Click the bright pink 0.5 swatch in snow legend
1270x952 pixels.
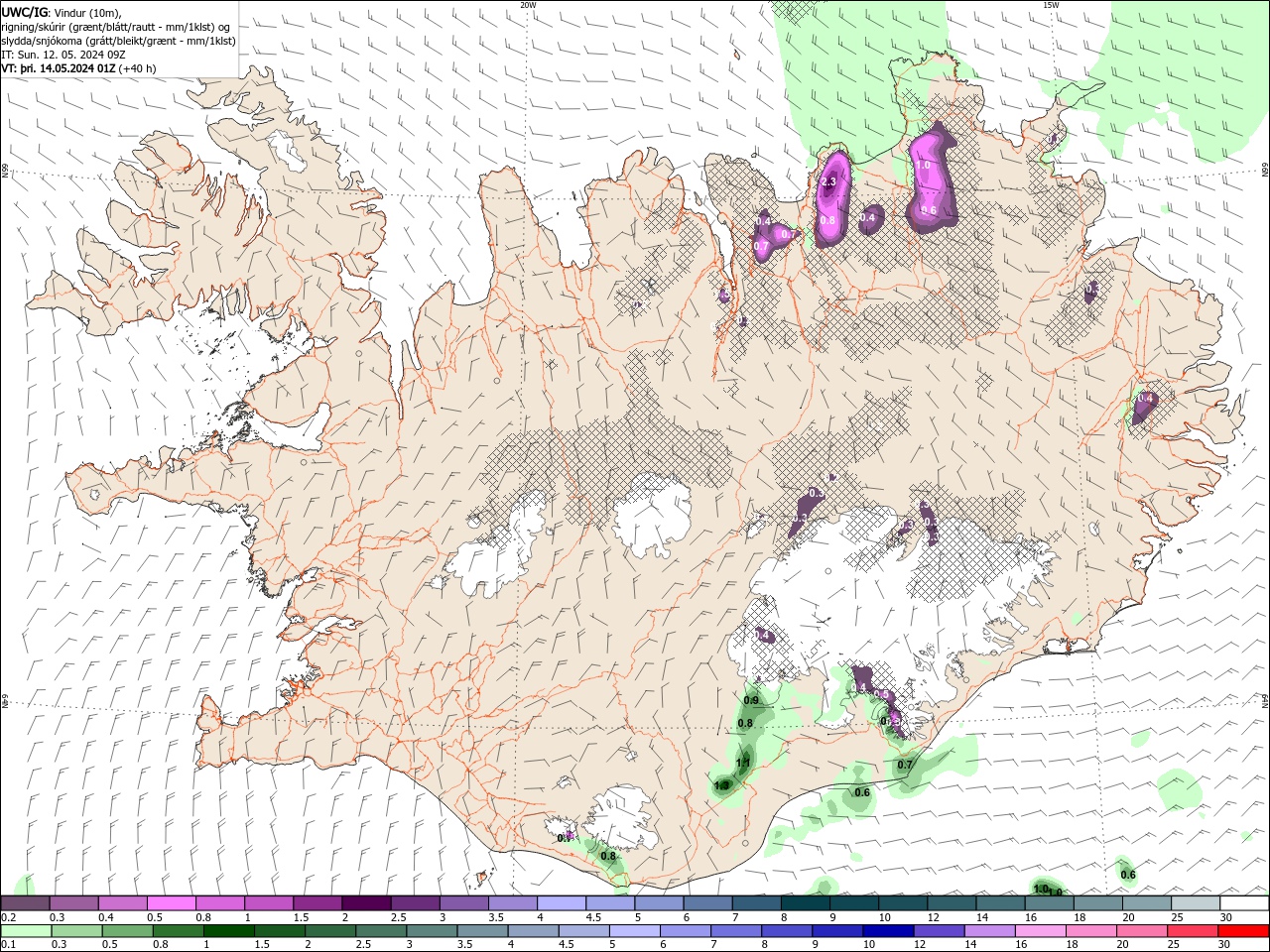tap(171, 903)
